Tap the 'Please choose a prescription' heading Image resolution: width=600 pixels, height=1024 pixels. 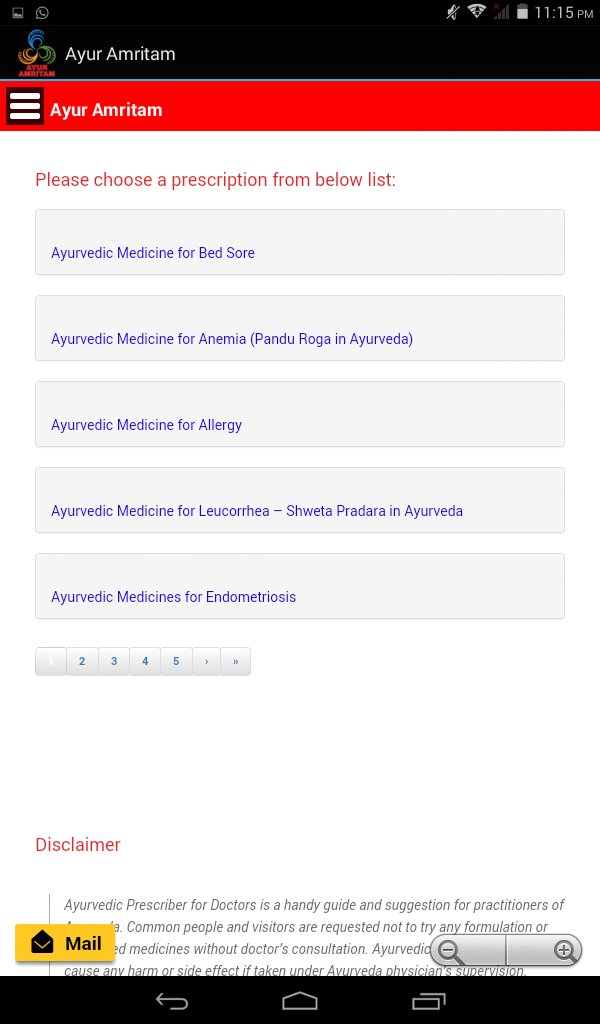point(215,180)
